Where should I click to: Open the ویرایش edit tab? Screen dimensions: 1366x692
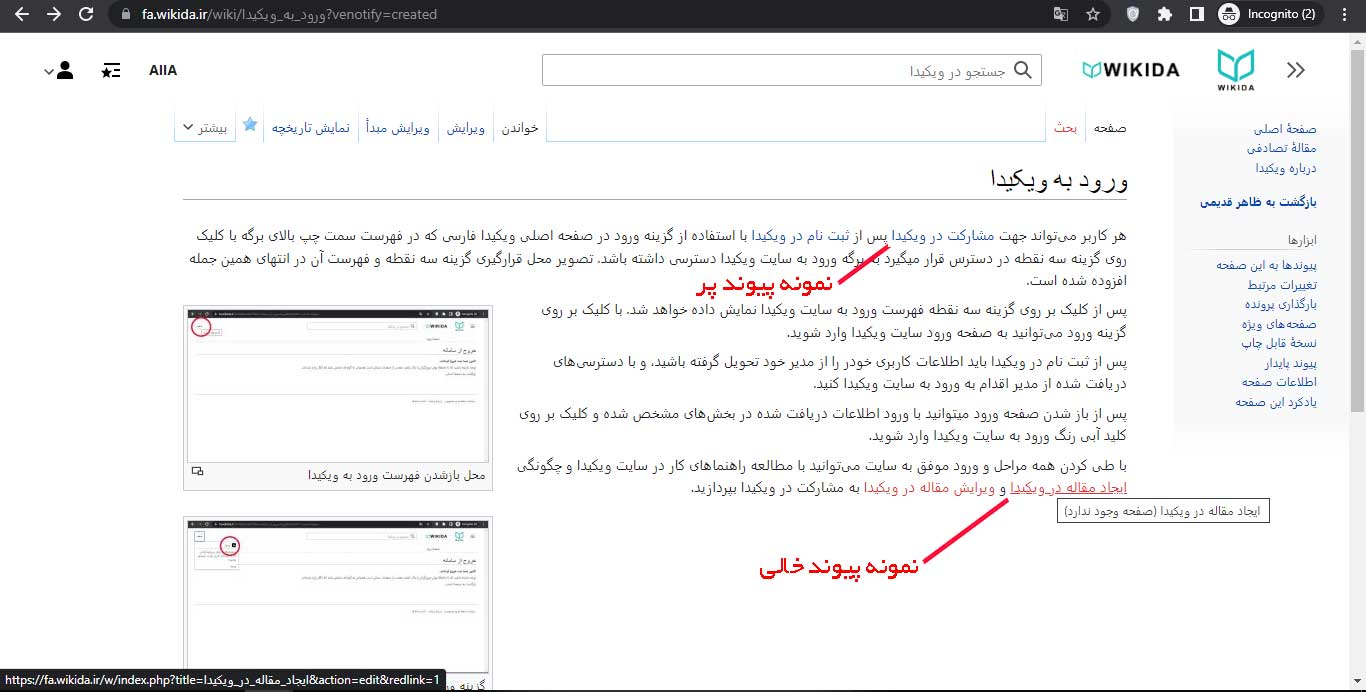(x=465, y=128)
